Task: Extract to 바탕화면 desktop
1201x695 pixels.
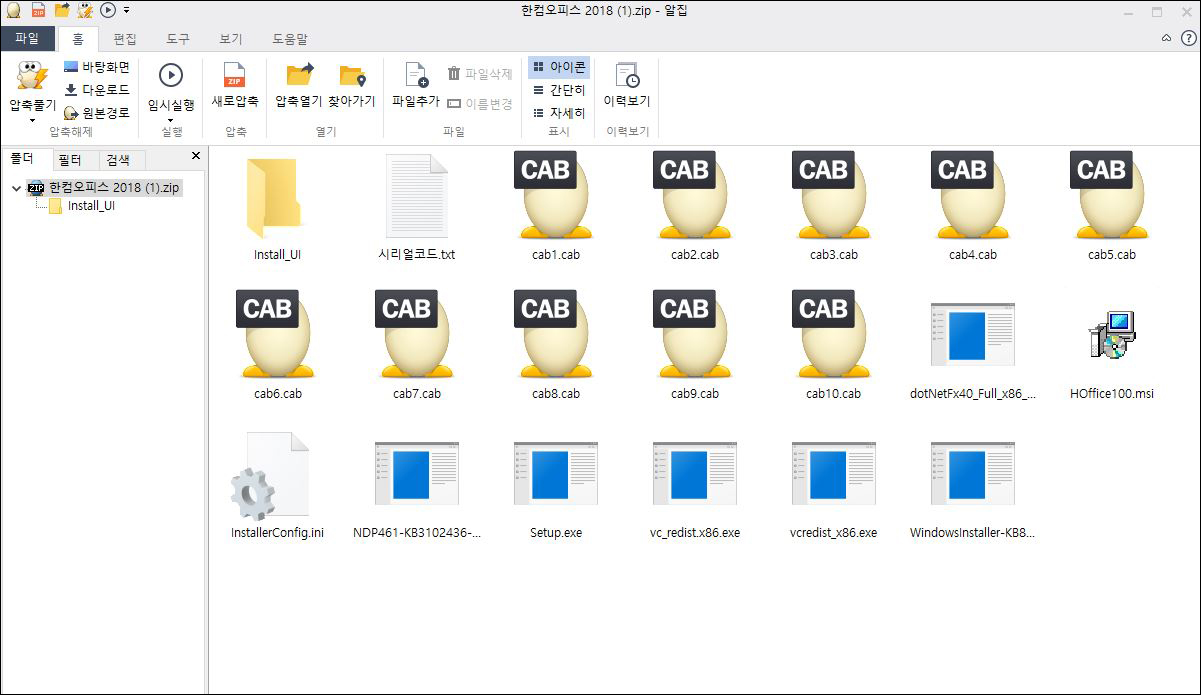Action: click(x=97, y=67)
